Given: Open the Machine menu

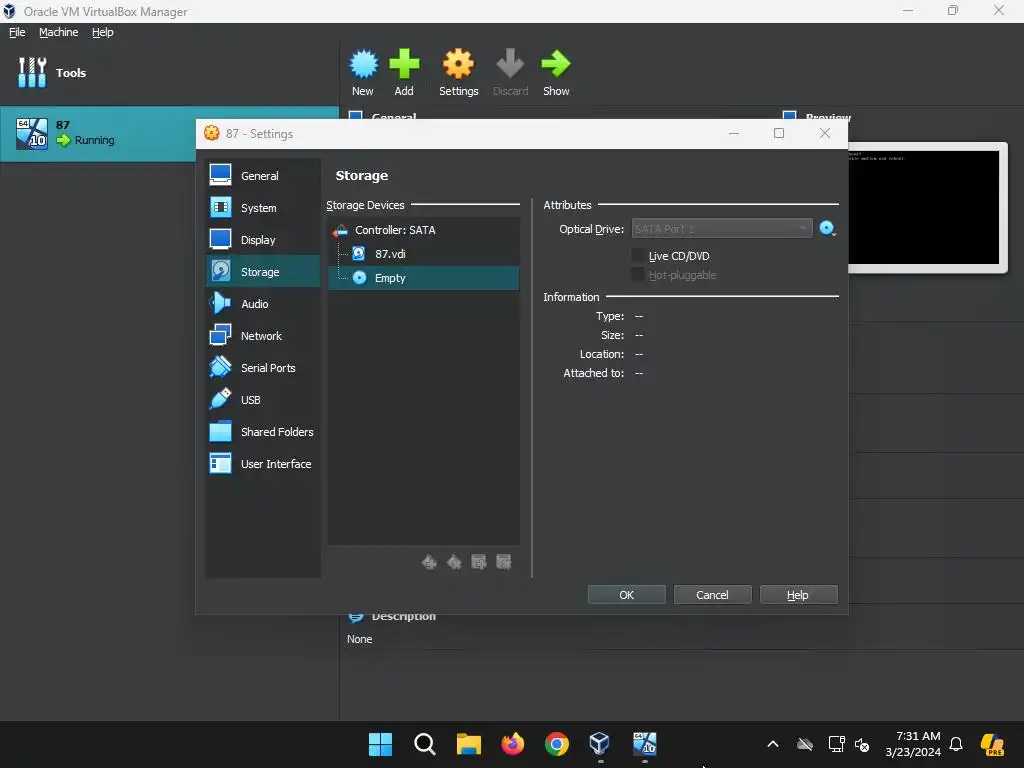Looking at the screenshot, I should (58, 32).
